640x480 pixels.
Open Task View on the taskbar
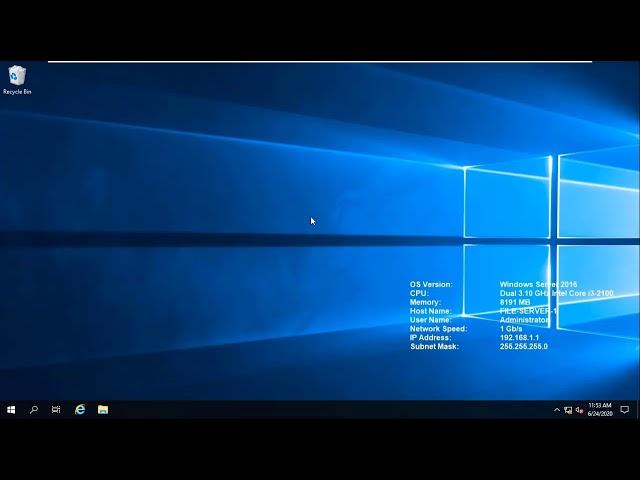(56, 409)
